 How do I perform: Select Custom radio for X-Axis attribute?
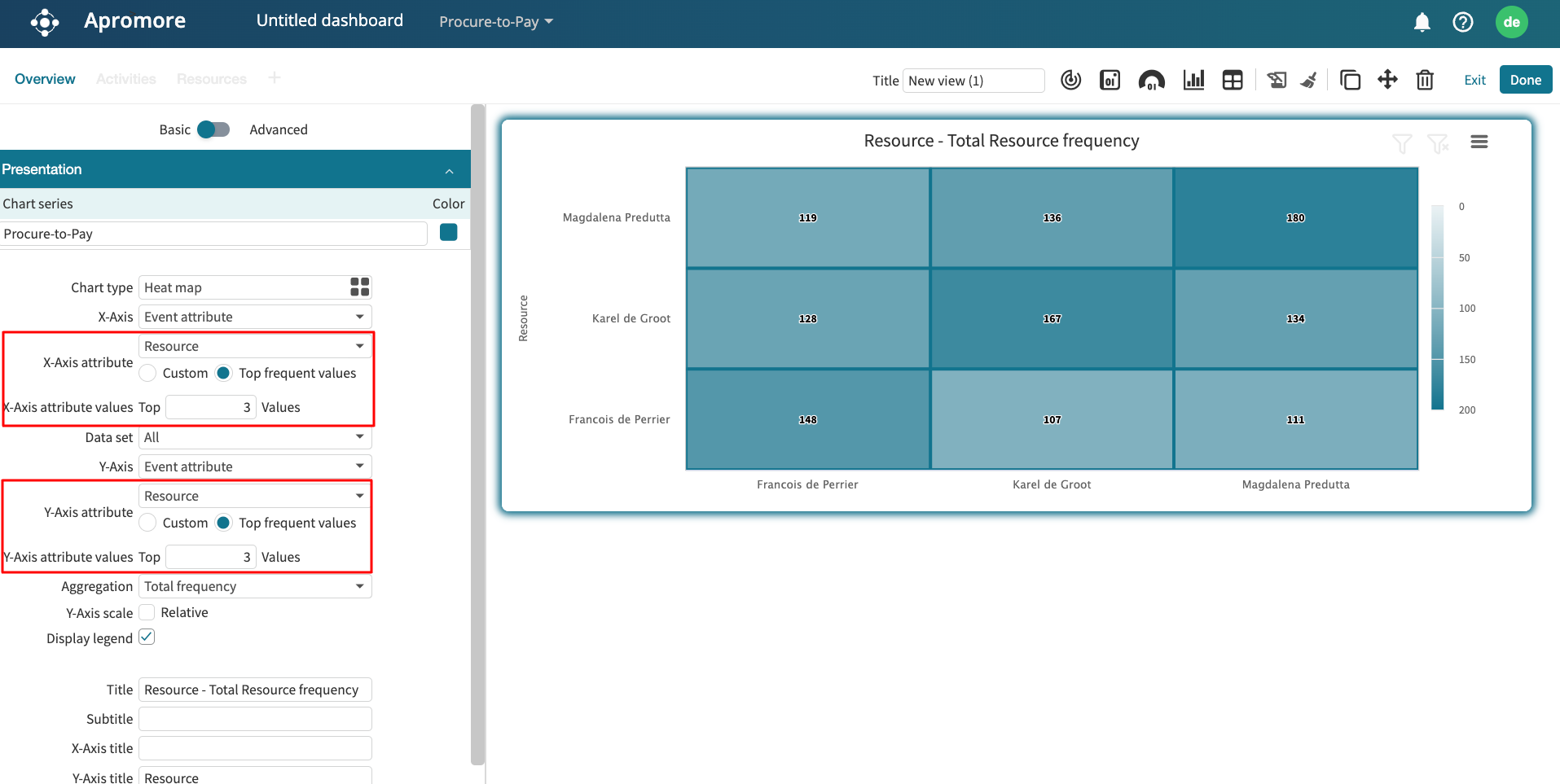(148, 373)
